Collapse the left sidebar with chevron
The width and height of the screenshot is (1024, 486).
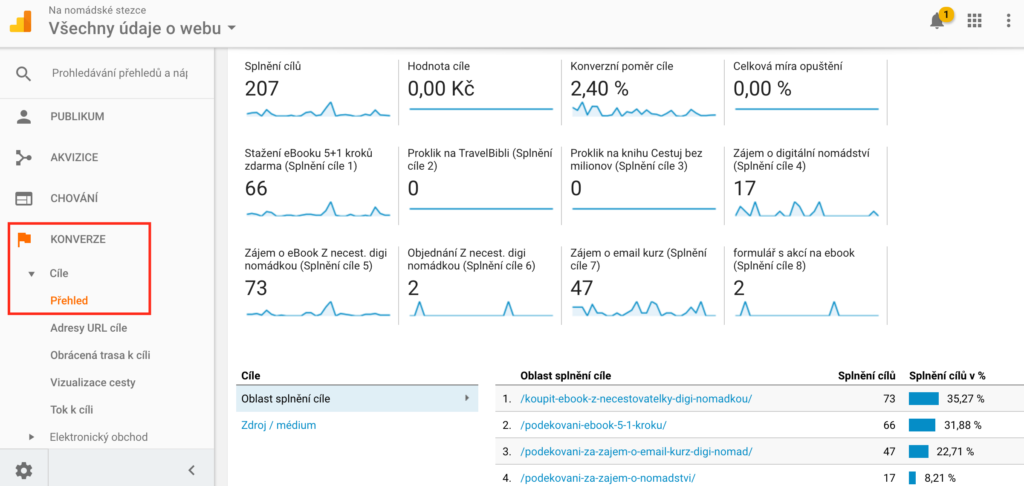(x=191, y=470)
